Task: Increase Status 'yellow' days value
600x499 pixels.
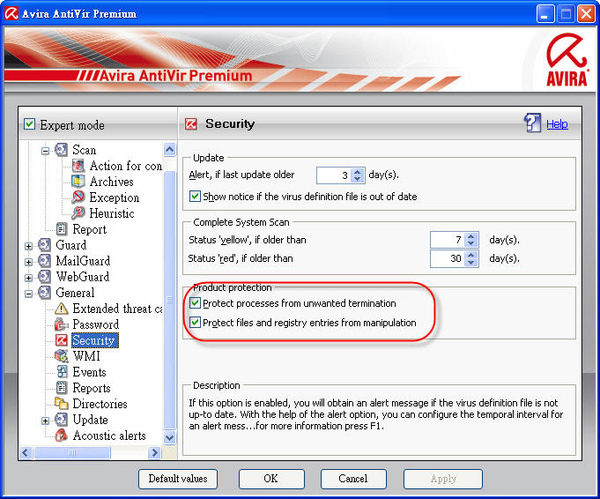Action: [471, 236]
